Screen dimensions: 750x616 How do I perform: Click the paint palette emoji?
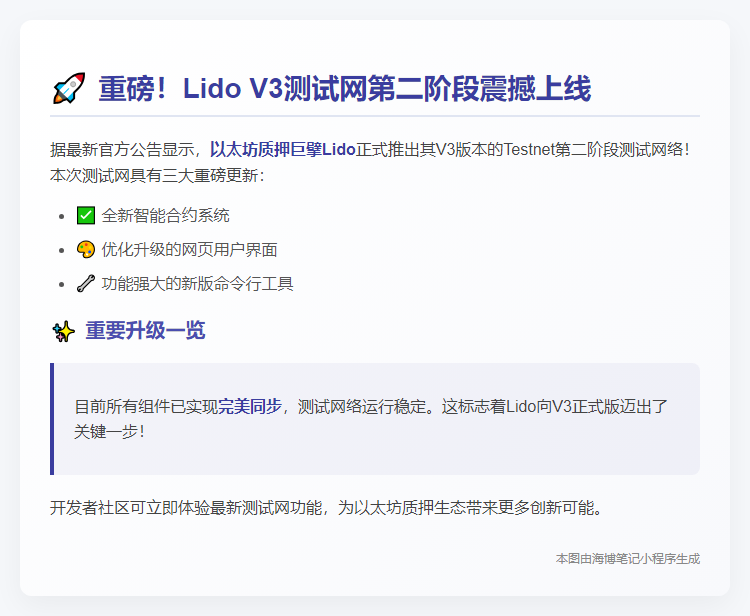[x=86, y=250]
